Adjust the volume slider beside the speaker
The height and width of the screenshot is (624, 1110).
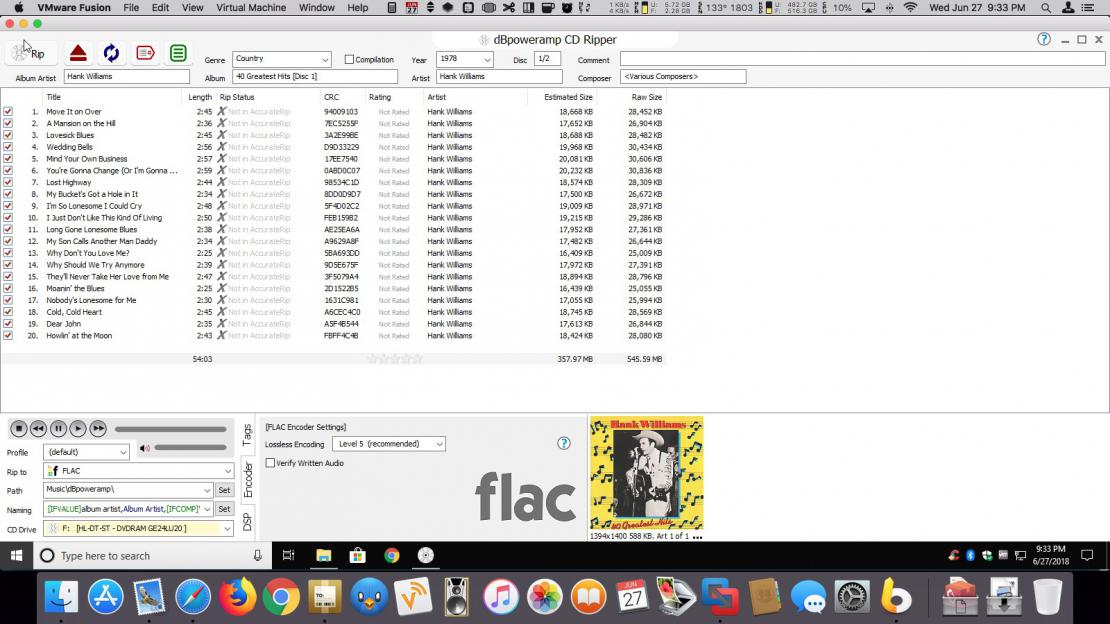tap(190, 447)
